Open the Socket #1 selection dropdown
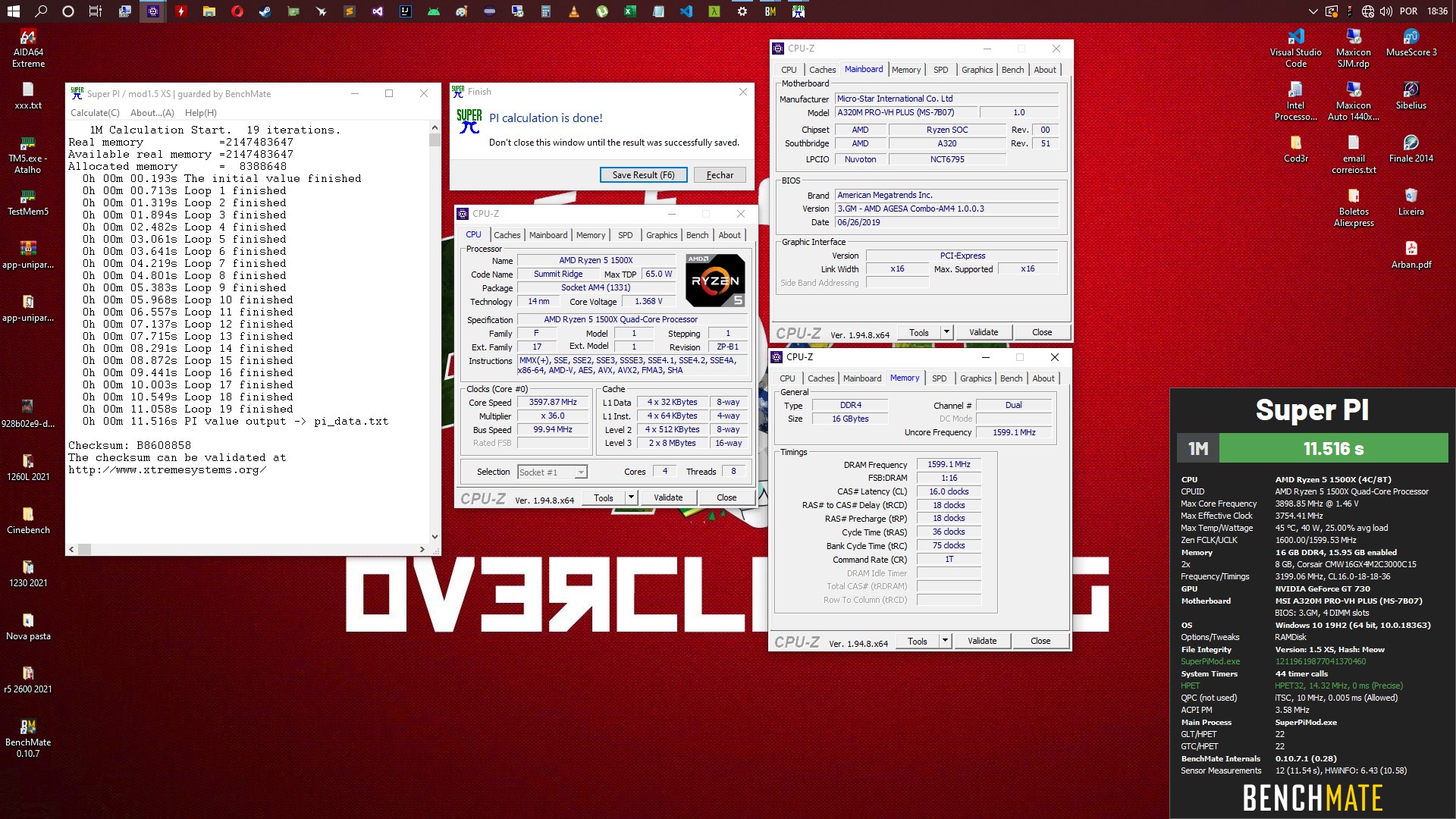This screenshot has height=819, width=1456. (x=552, y=472)
